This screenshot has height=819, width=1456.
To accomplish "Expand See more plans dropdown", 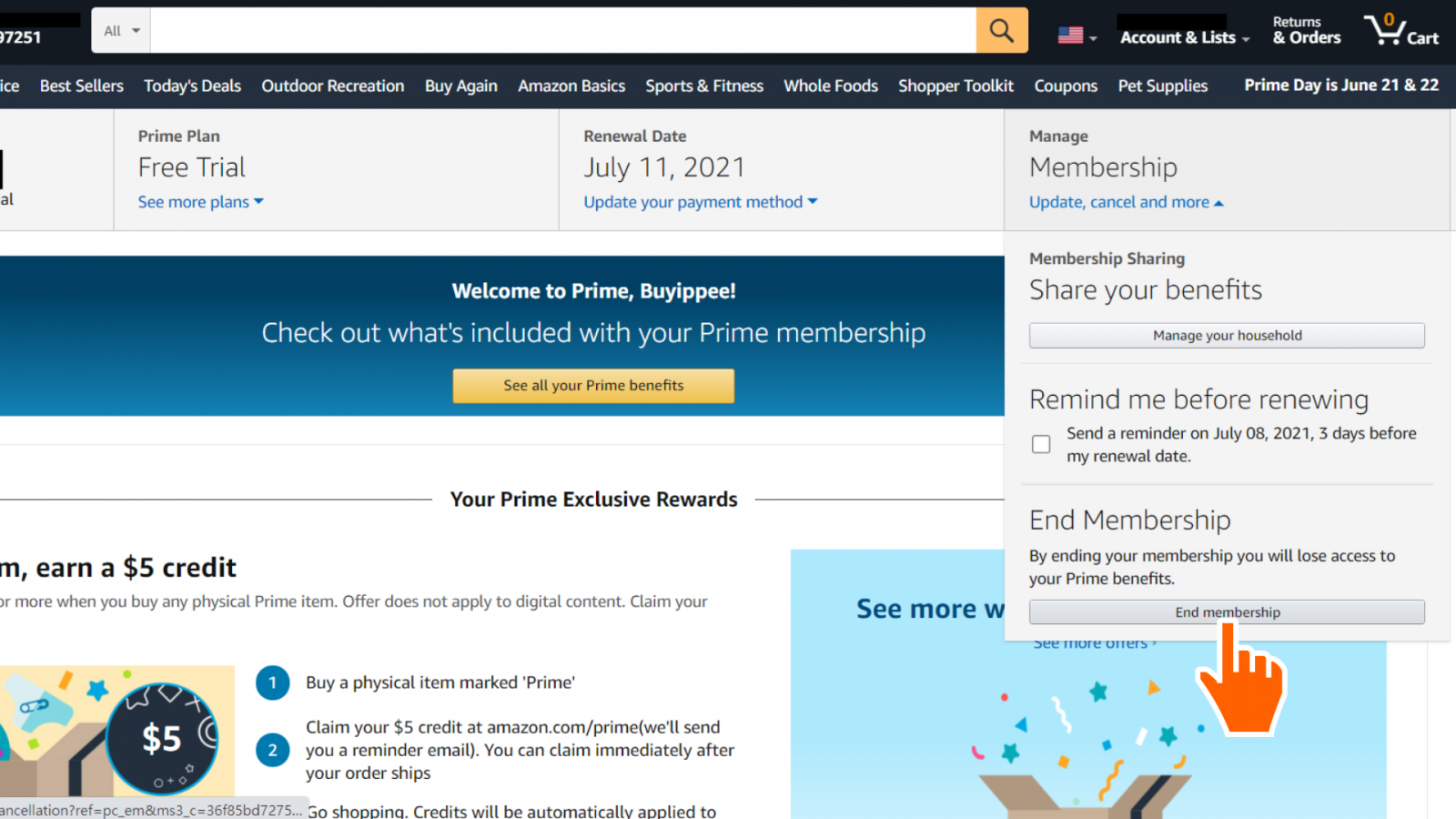I will pyautogui.click(x=201, y=202).
